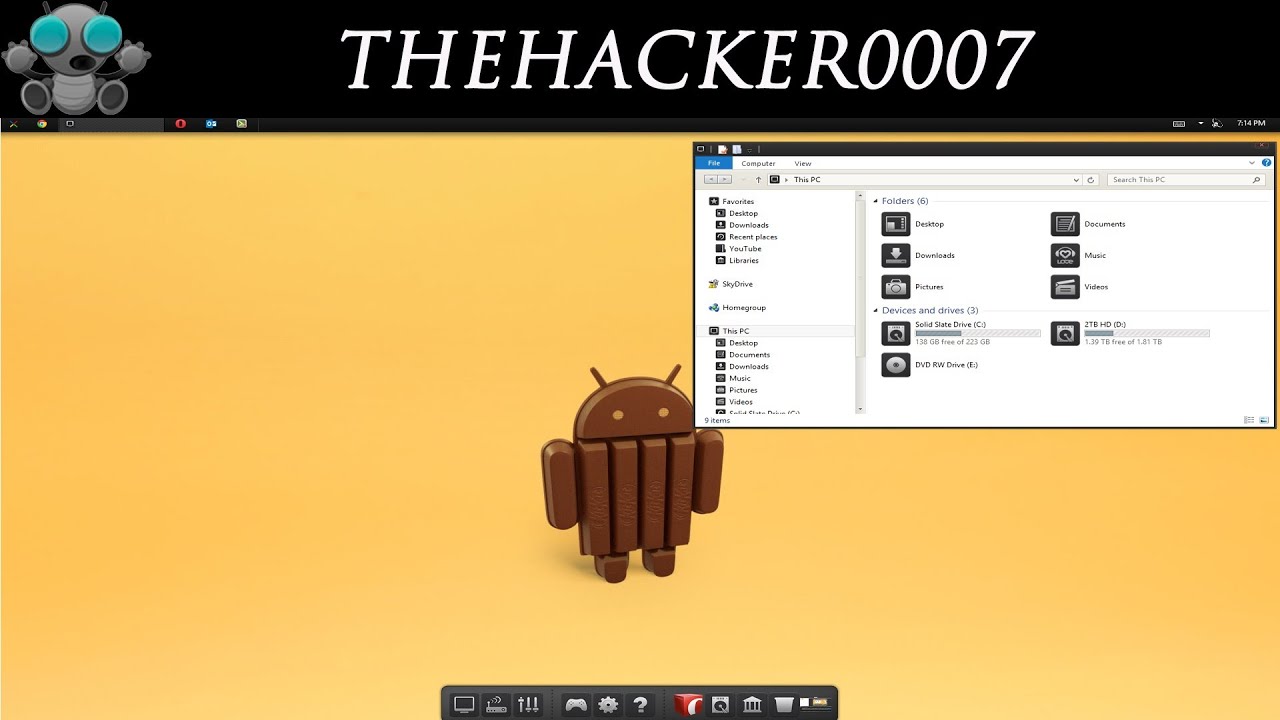1280x720 pixels.
Task: Switch to details view in status bar
Action: (1249, 420)
